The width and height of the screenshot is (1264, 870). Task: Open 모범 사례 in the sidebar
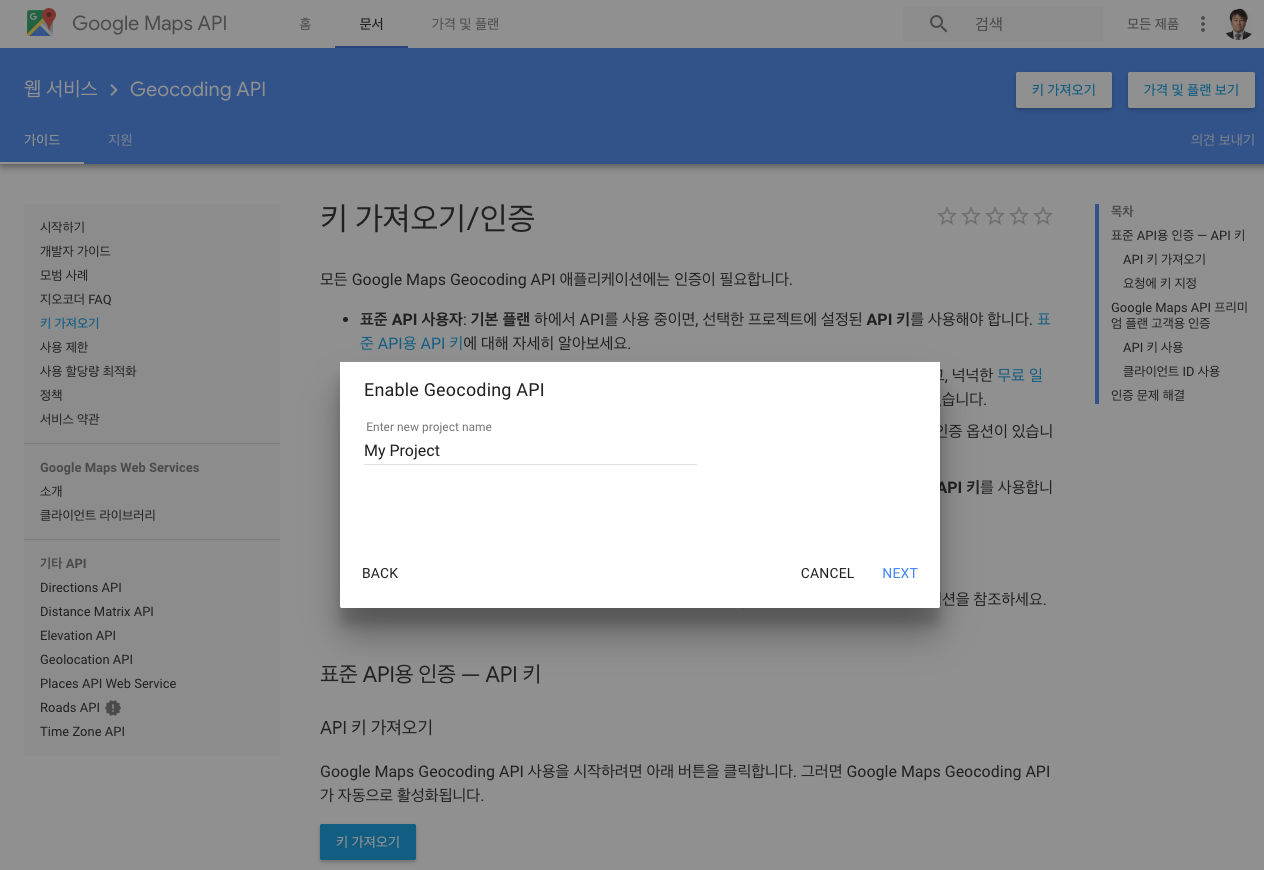64,275
